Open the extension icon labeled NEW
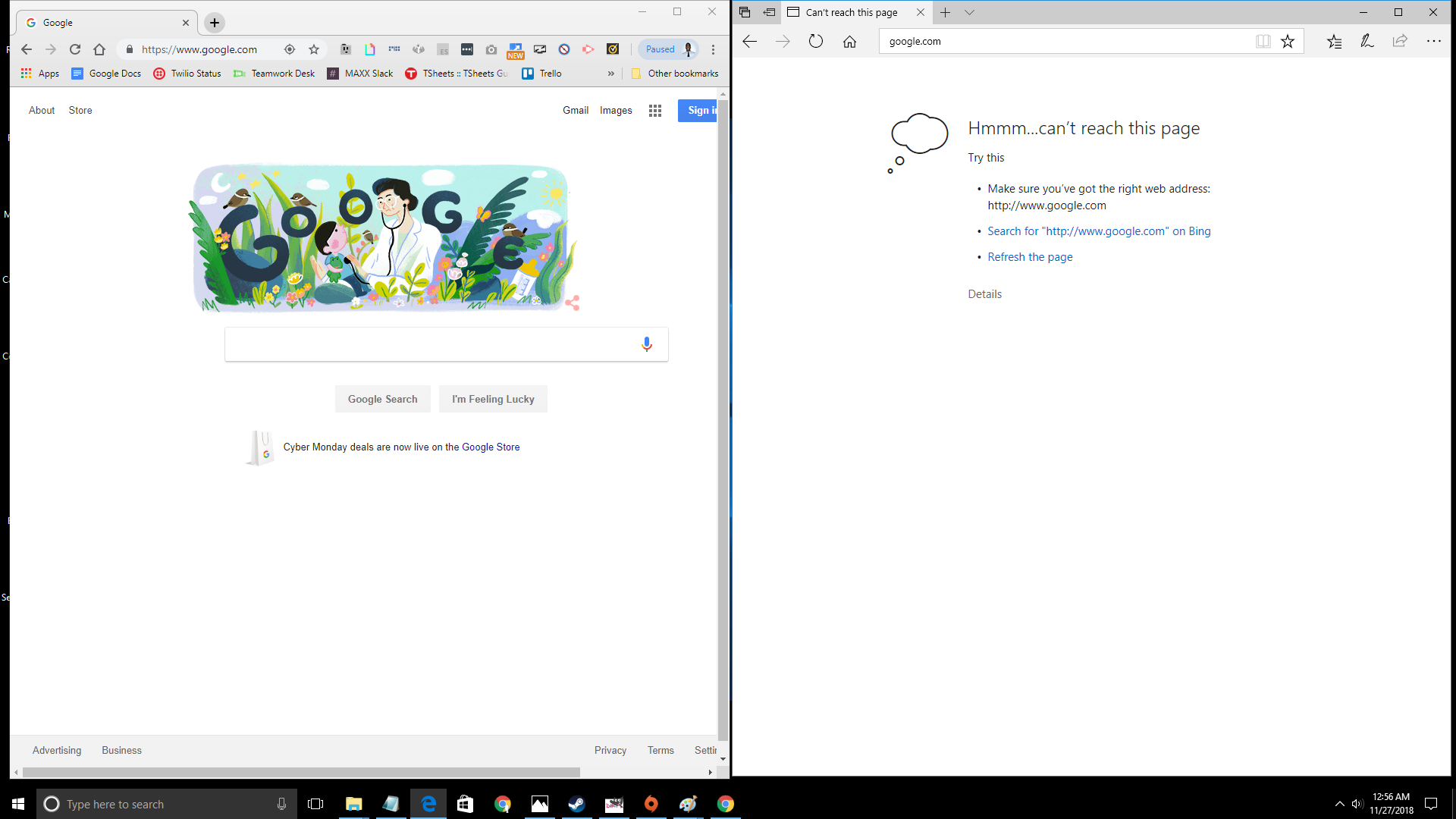The height and width of the screenshot is (819, 1456). pos(516,51)
